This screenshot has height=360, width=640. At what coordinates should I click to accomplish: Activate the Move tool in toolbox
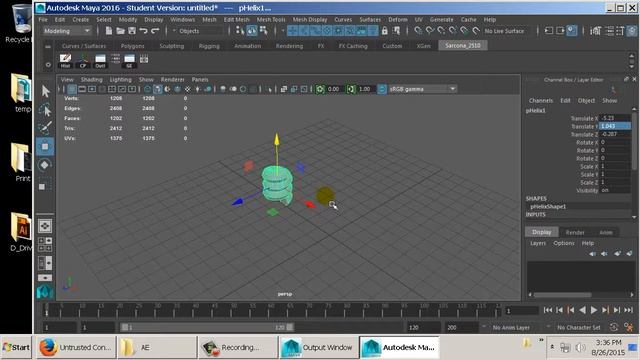[x=45, y=146]
